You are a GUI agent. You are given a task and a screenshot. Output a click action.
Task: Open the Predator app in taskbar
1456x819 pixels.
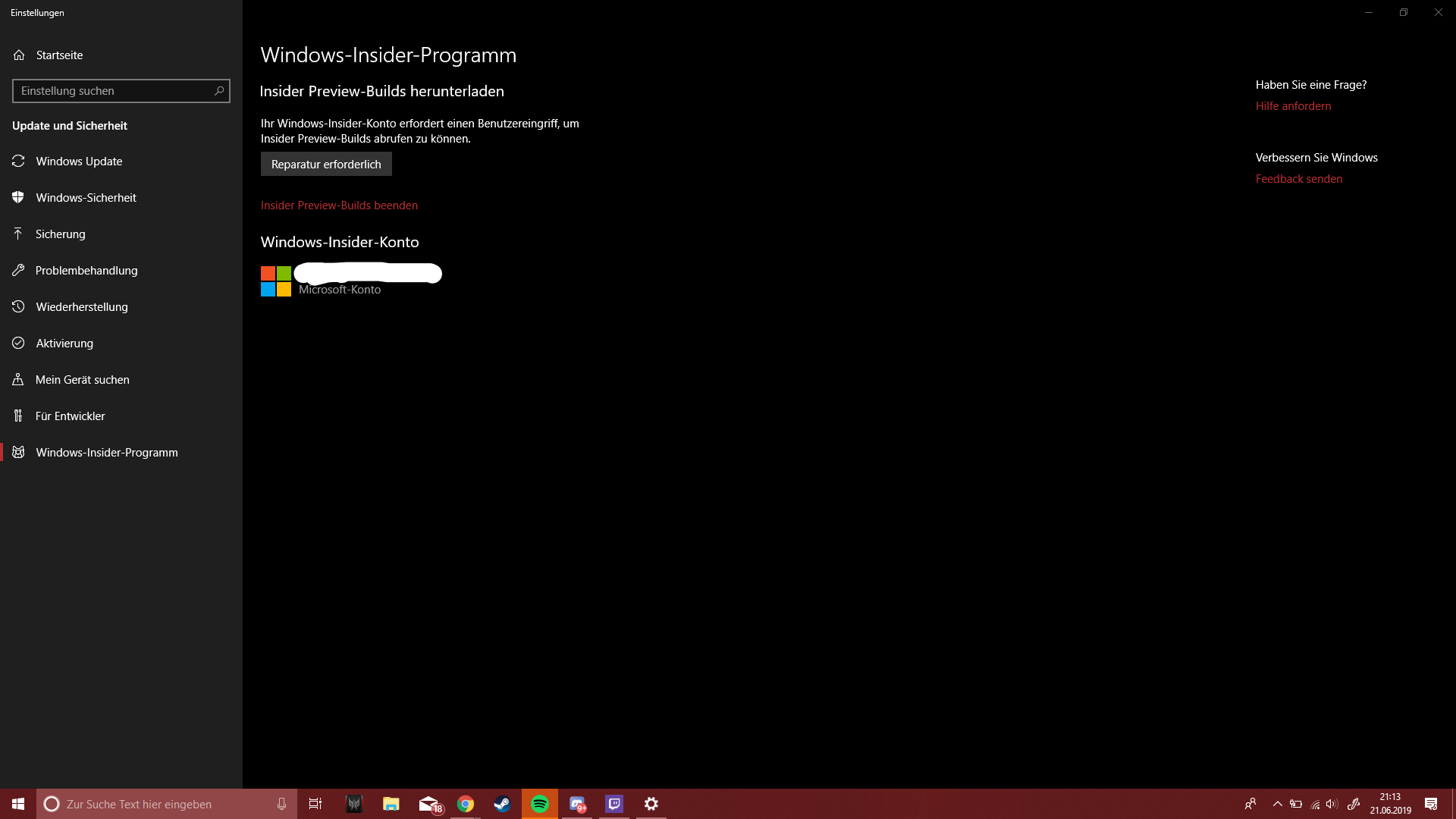[x=354, y=804]
